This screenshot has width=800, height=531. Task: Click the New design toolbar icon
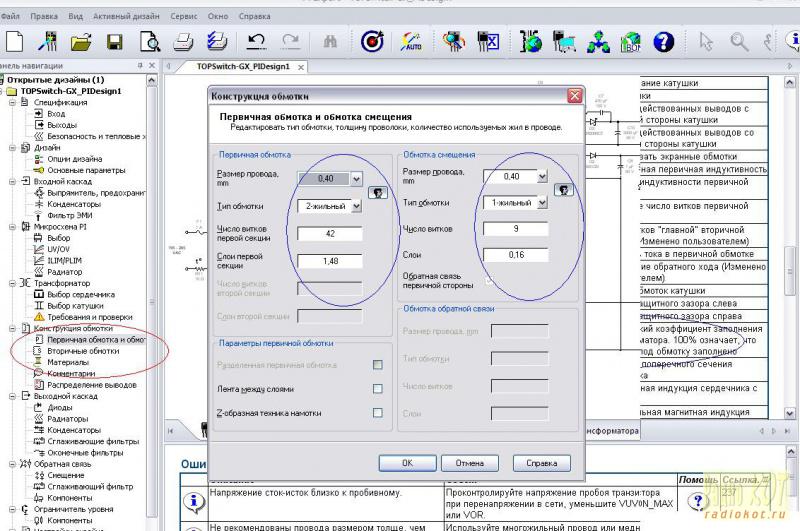pyautogui.click(x=14, y=42)
